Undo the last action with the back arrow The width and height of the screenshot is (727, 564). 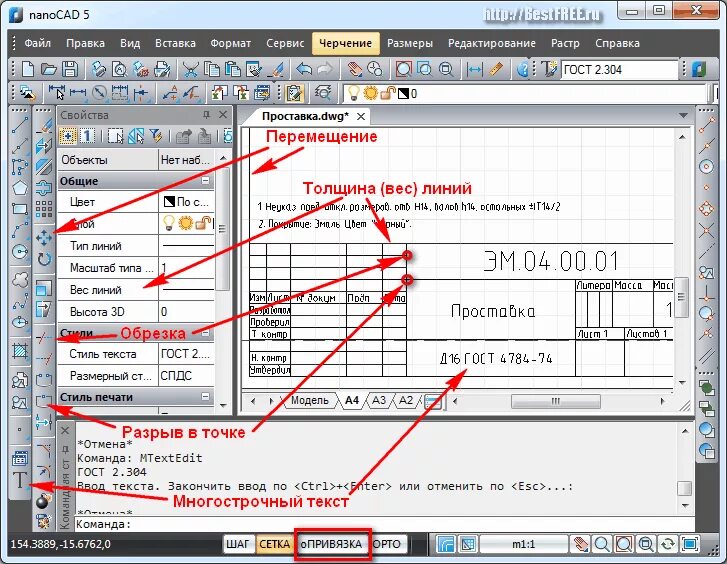pyautogui.click(x=304, y=70)
